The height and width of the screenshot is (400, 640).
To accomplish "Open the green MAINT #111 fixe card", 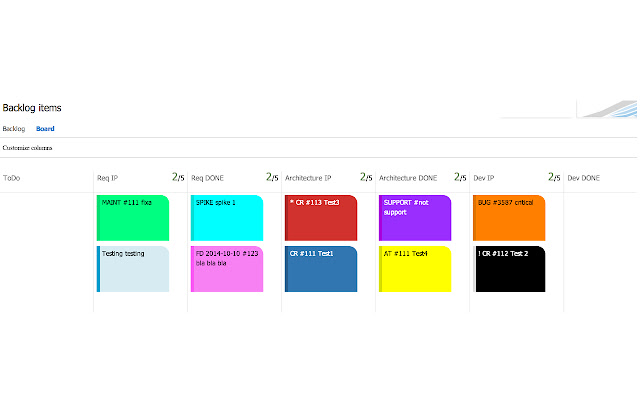I will pyautogui.click(x=133, y=218).
